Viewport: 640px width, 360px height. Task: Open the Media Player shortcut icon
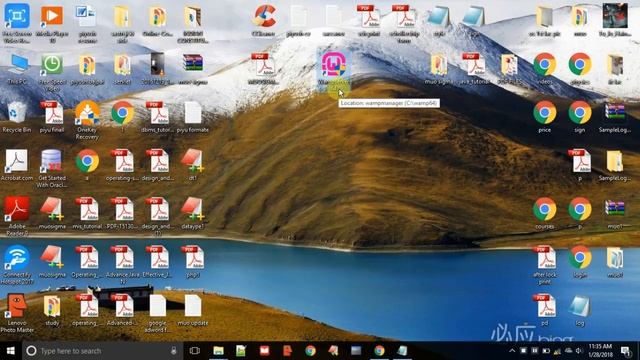click(x=52, y=16)
